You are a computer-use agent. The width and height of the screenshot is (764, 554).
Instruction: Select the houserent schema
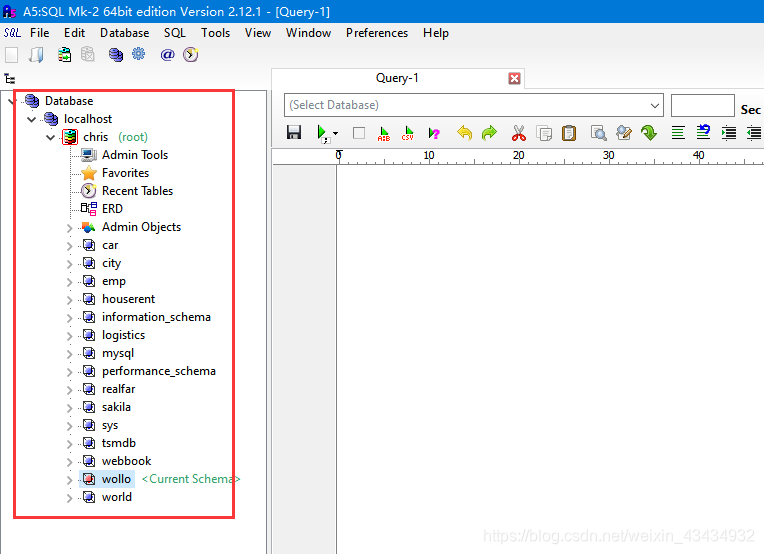click(x=128, y=299)
